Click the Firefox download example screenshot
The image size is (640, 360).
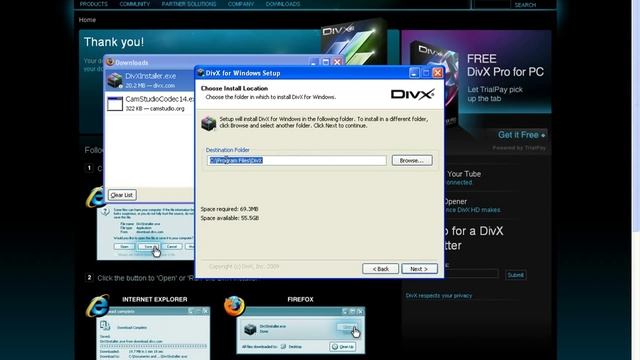point(301,331)
